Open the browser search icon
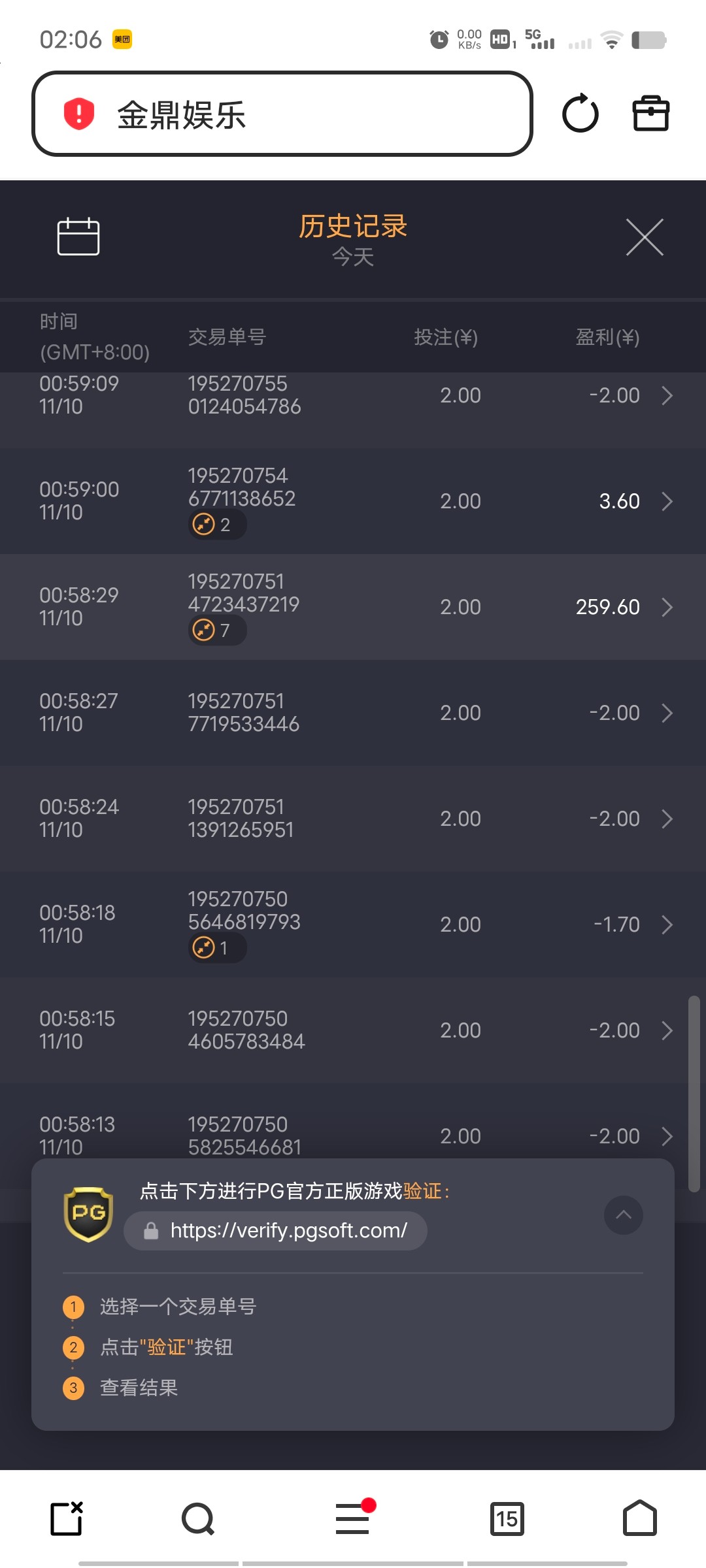 click(x=198, y=1518)
